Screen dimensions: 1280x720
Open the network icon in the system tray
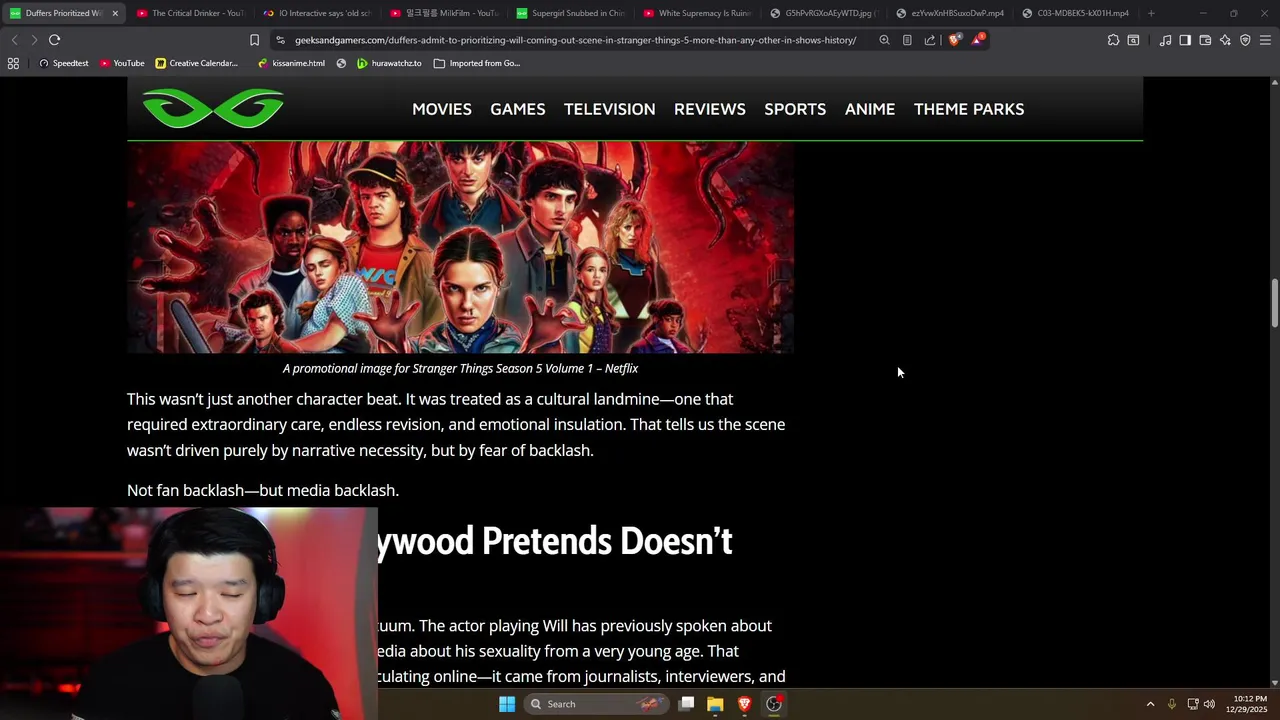1193,704
